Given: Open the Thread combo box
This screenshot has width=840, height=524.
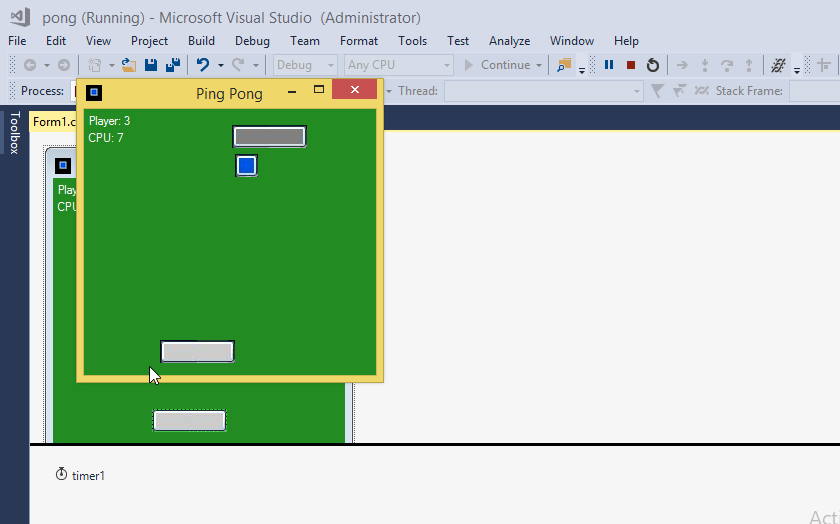Looking at the screenshot, I should click(544, 91).
